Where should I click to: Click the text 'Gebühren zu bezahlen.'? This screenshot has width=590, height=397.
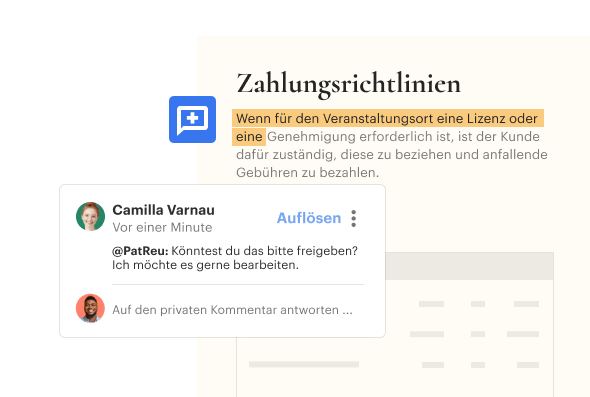(x=307, y=173)
